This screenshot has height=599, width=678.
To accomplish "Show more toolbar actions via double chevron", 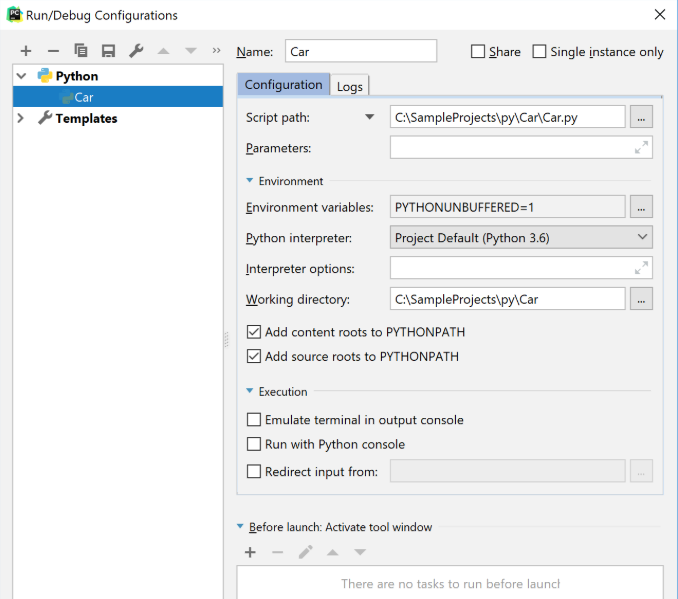I will click(x=216, y=51).
